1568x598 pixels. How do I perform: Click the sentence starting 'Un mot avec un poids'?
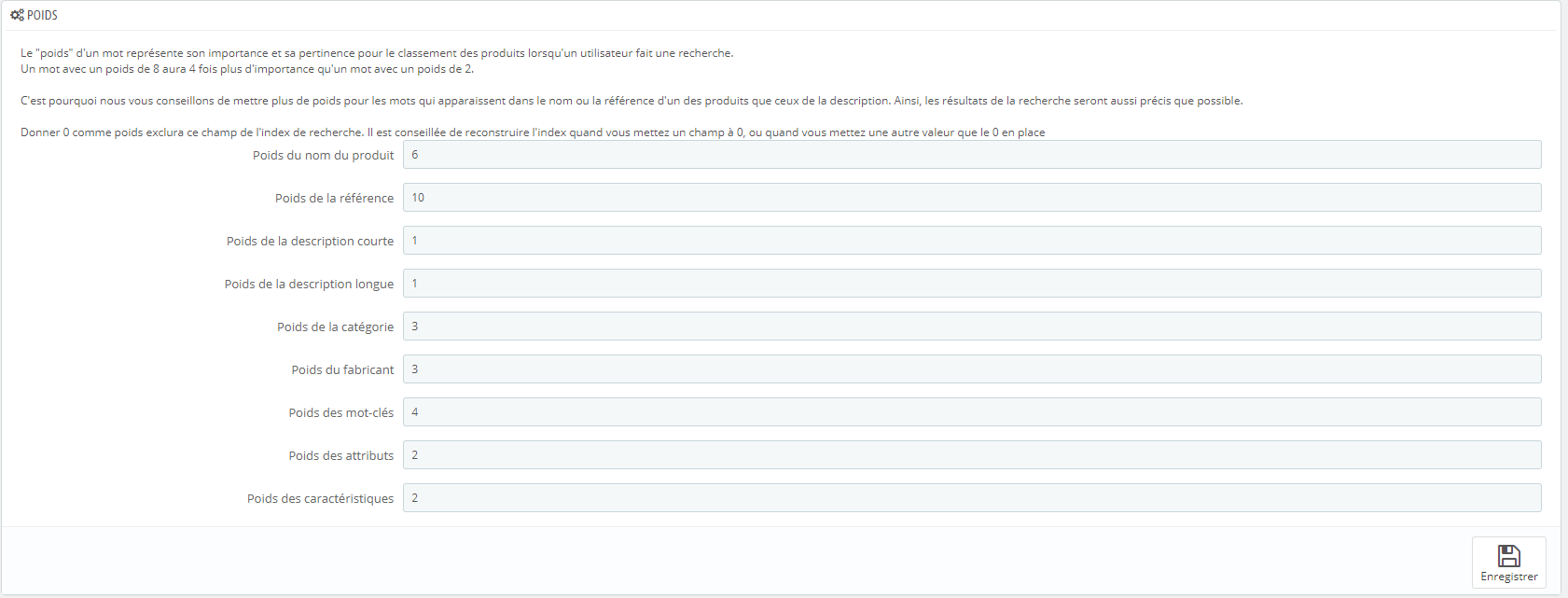[247, 69]
